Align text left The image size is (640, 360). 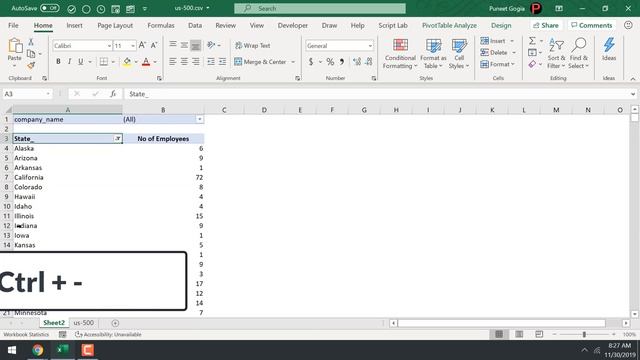(x=173, y=62)
